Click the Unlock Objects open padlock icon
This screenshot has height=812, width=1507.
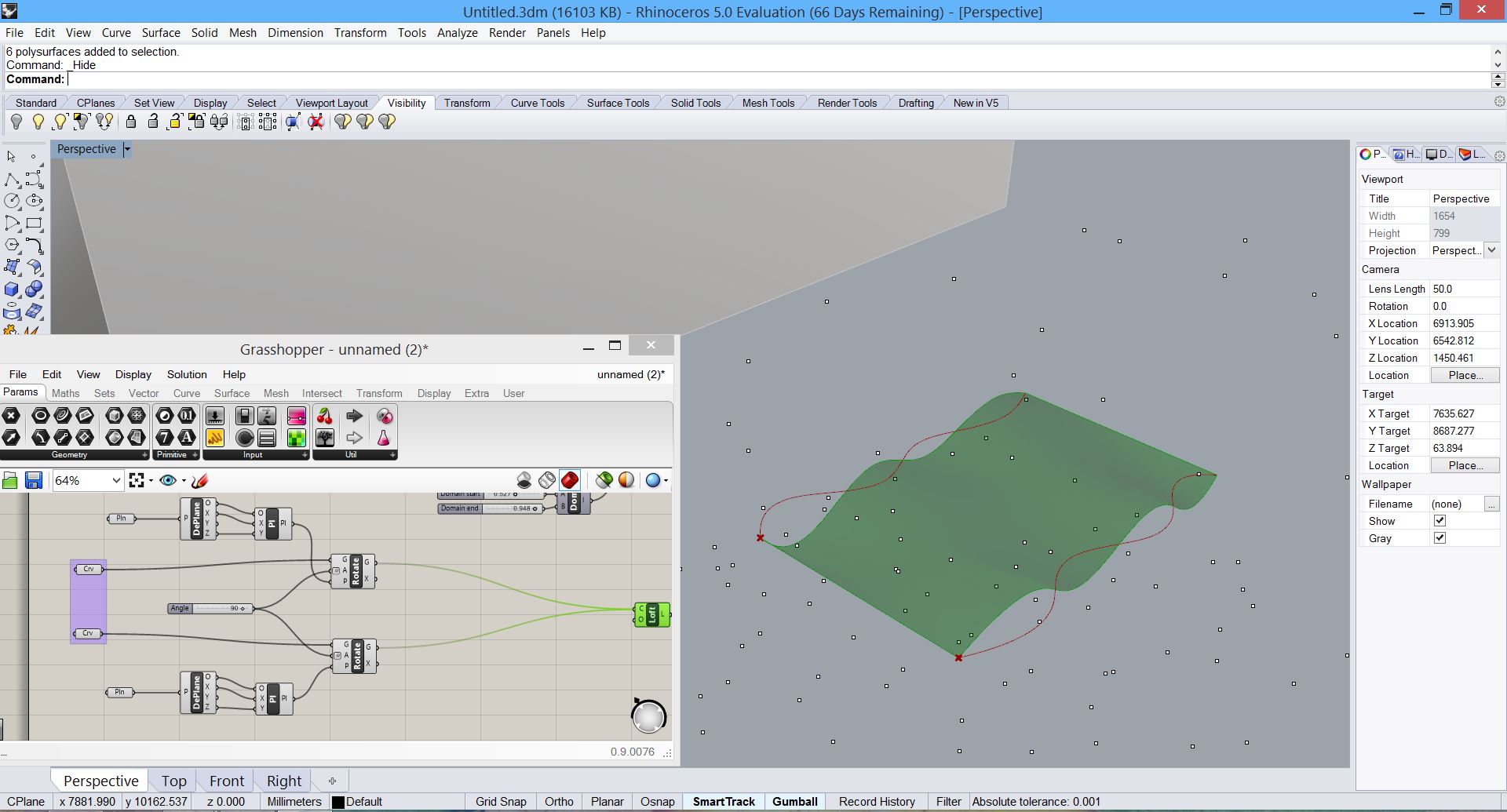(153, 122)
